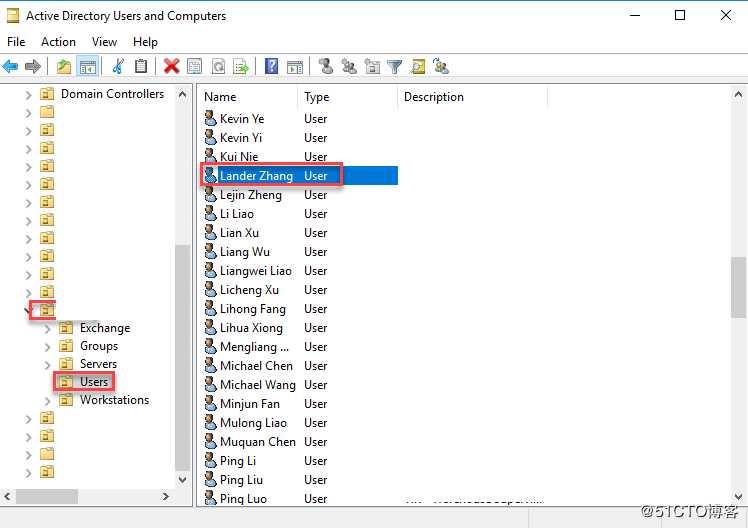Expand the Exchange OU node
748x528 pixels.
[47, 329]
